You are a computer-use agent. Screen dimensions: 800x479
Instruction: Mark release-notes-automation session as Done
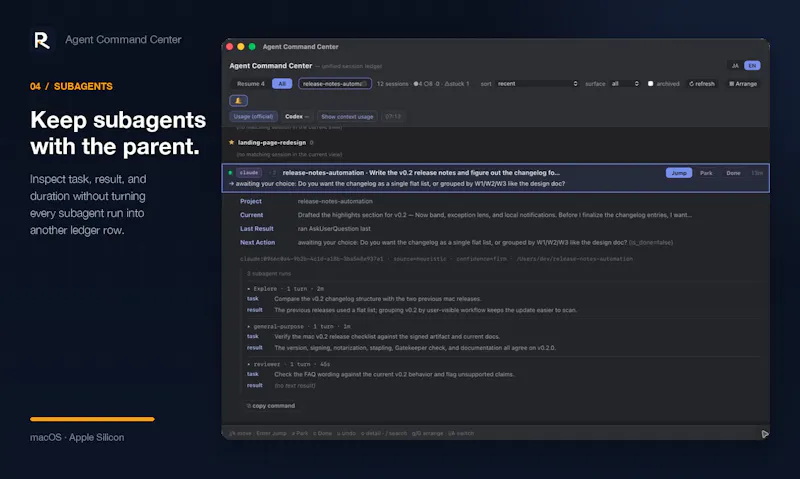pos(733,173)
